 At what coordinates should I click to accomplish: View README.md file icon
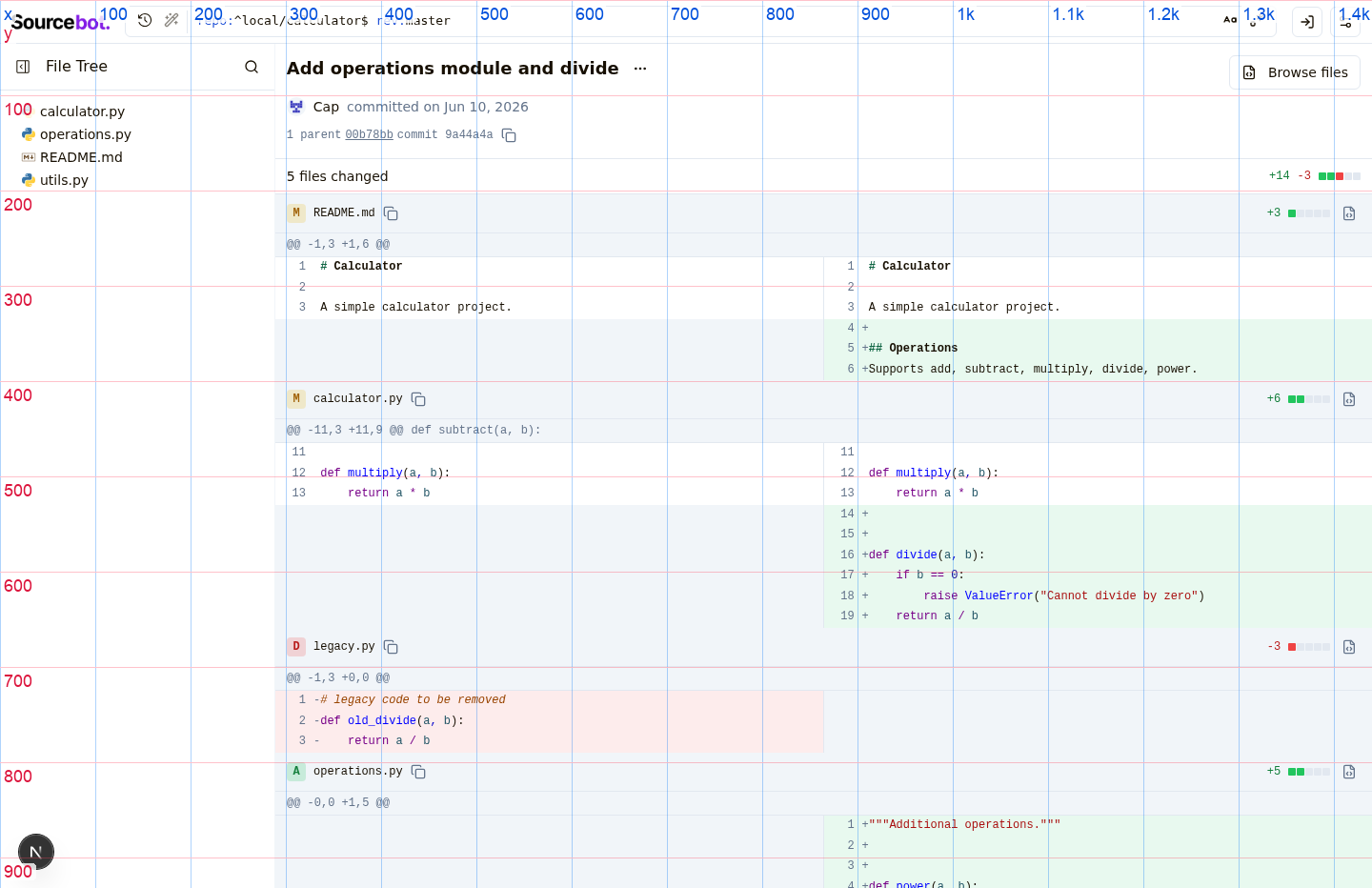click(1349, 213)
